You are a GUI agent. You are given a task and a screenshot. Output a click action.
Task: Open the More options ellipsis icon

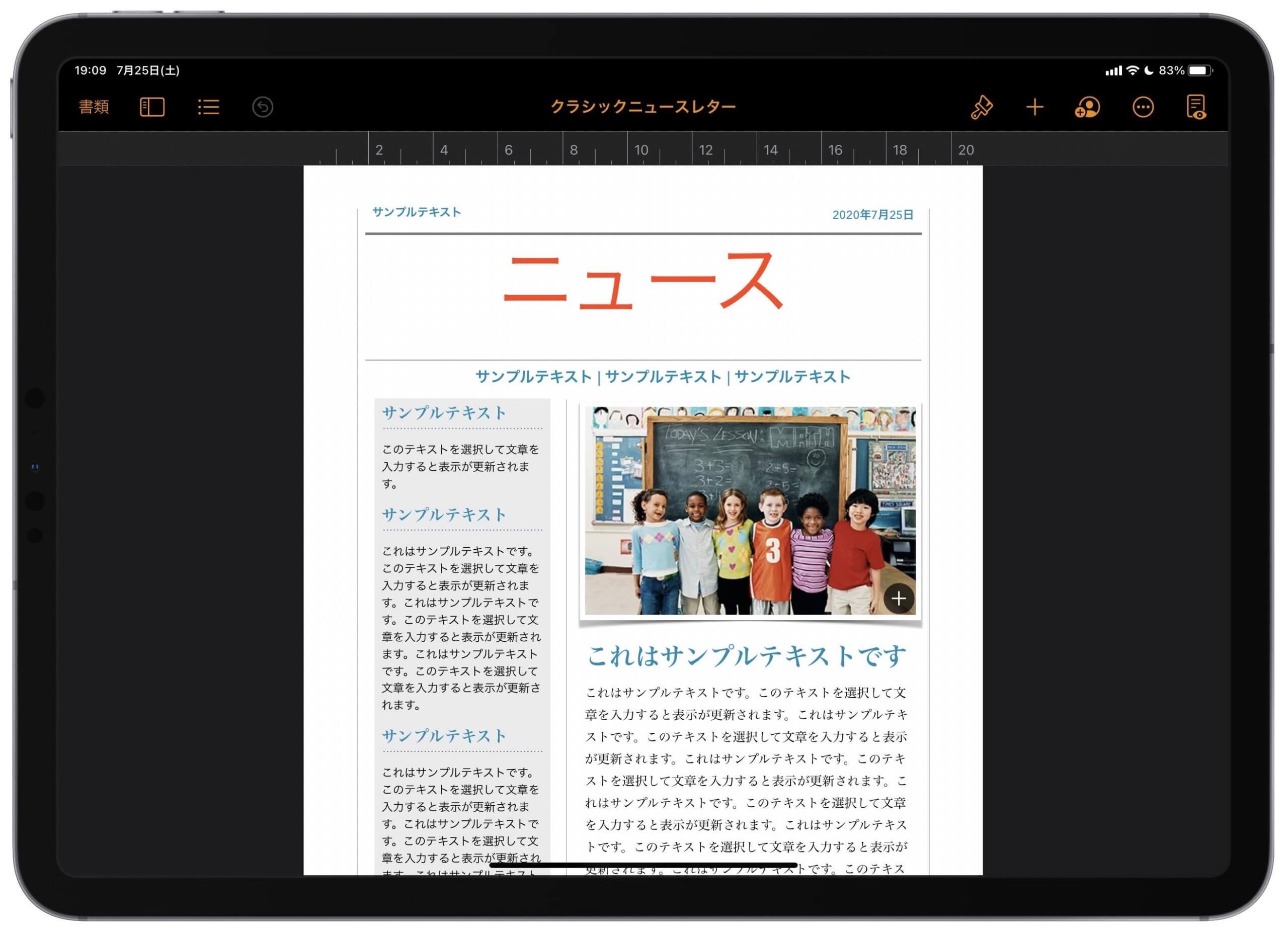(x=1143, y=106)
